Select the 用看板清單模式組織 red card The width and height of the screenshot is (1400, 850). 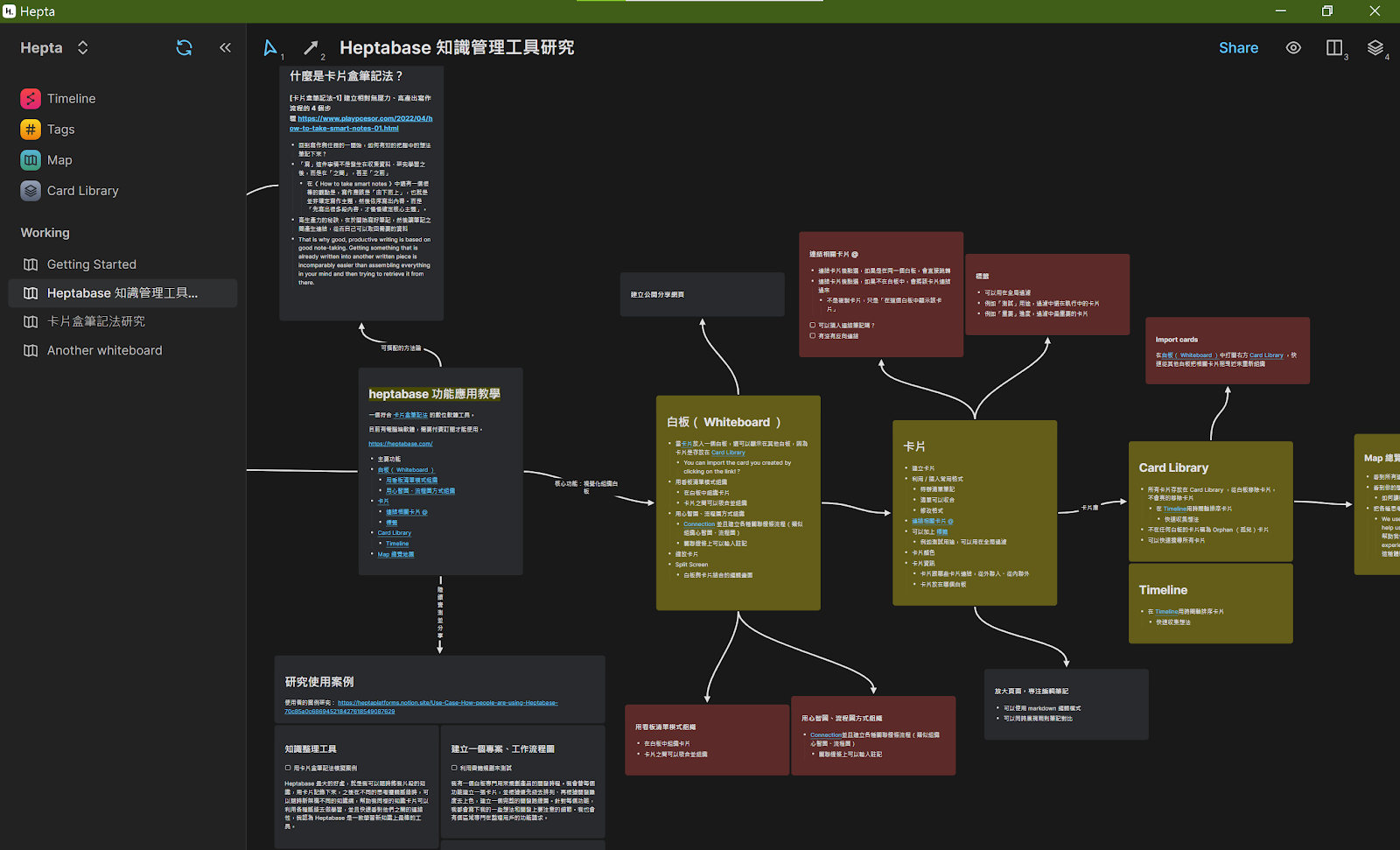click(707, 740)
